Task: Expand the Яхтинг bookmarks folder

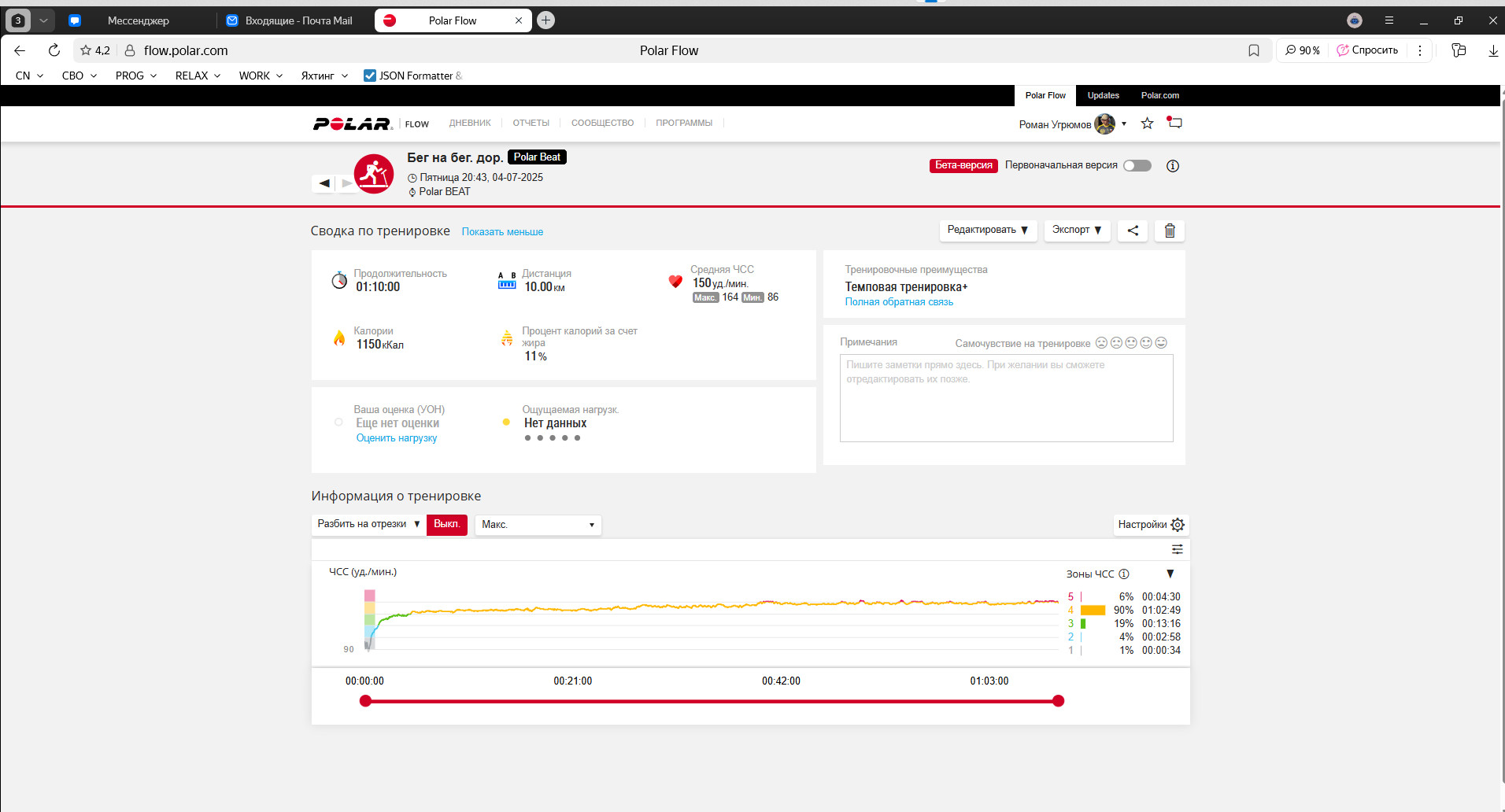Action: click(324, 76)
